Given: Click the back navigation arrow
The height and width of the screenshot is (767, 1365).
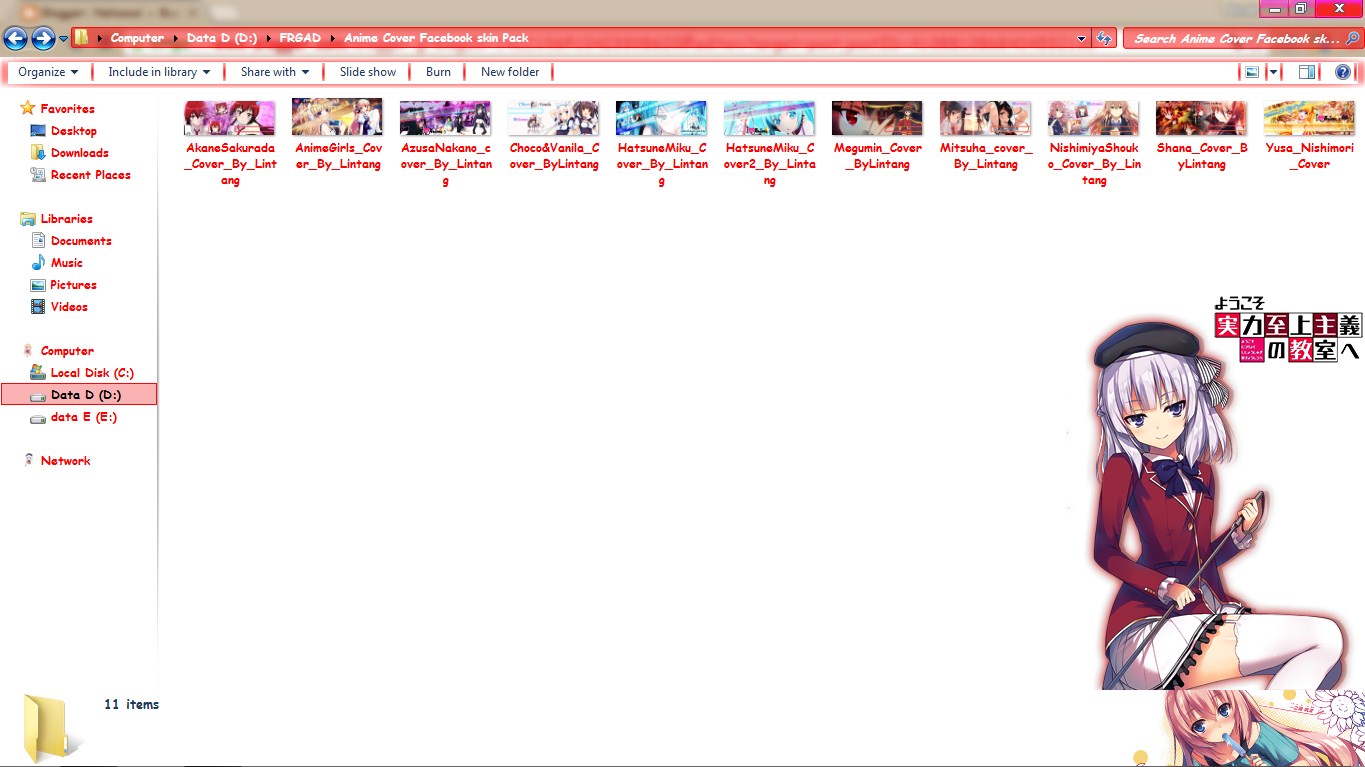Looking at the screenshot, I should pyautogui.click(x=15, y=38).
